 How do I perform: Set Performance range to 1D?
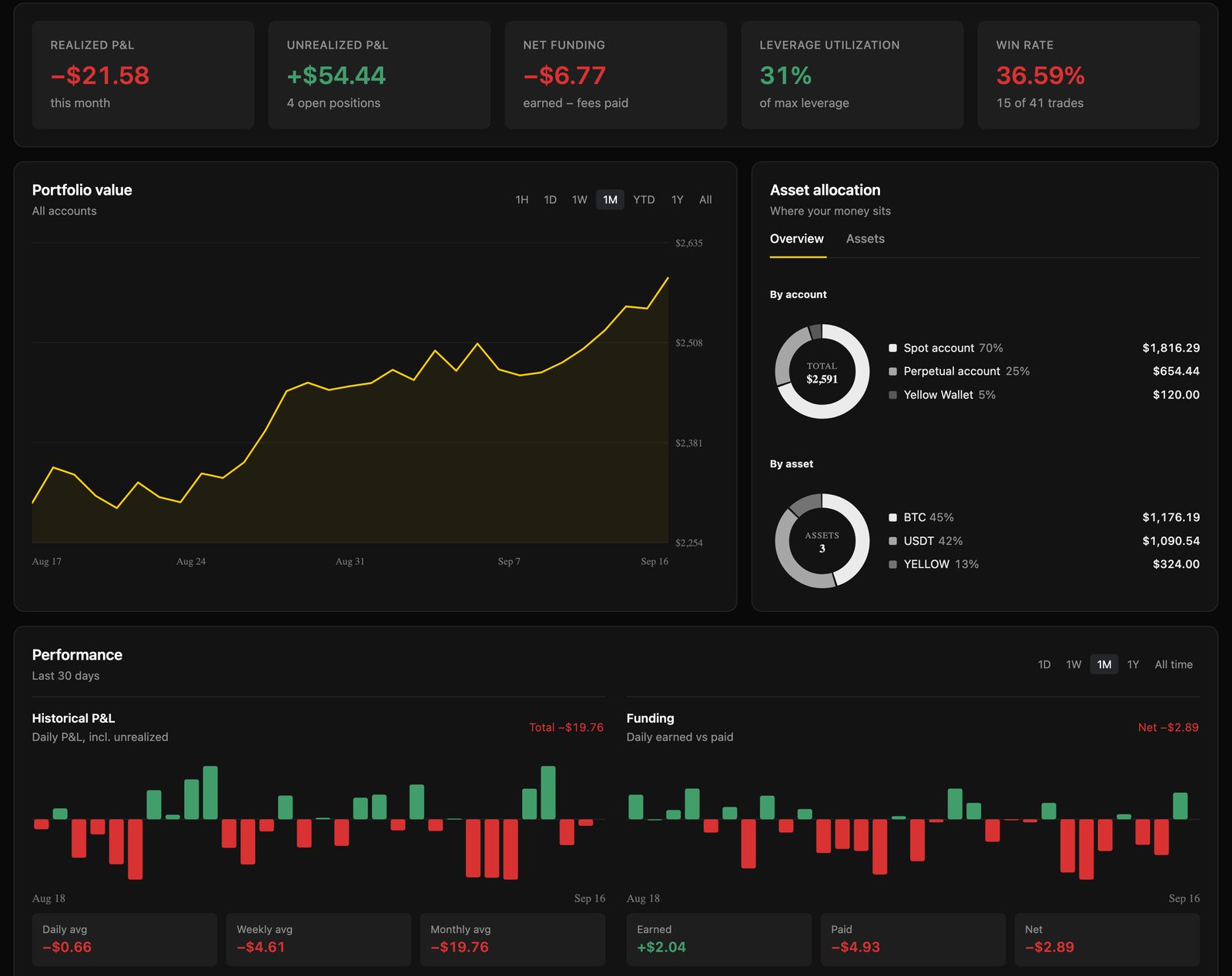(1044, 664)
